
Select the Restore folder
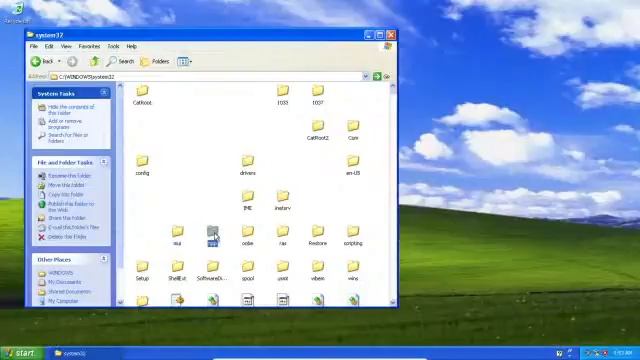(x=318, y=235)
